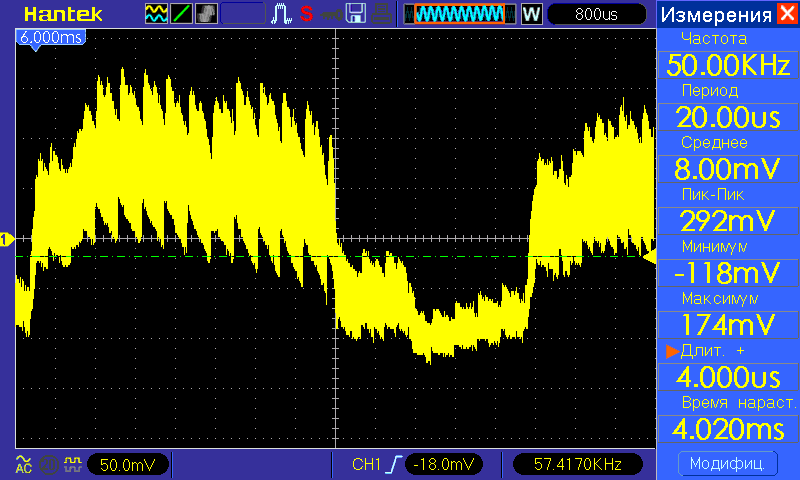This screenshot has height=480, width=800.
Task: Click the floppy disk save icon
Action: pos(355,14)
